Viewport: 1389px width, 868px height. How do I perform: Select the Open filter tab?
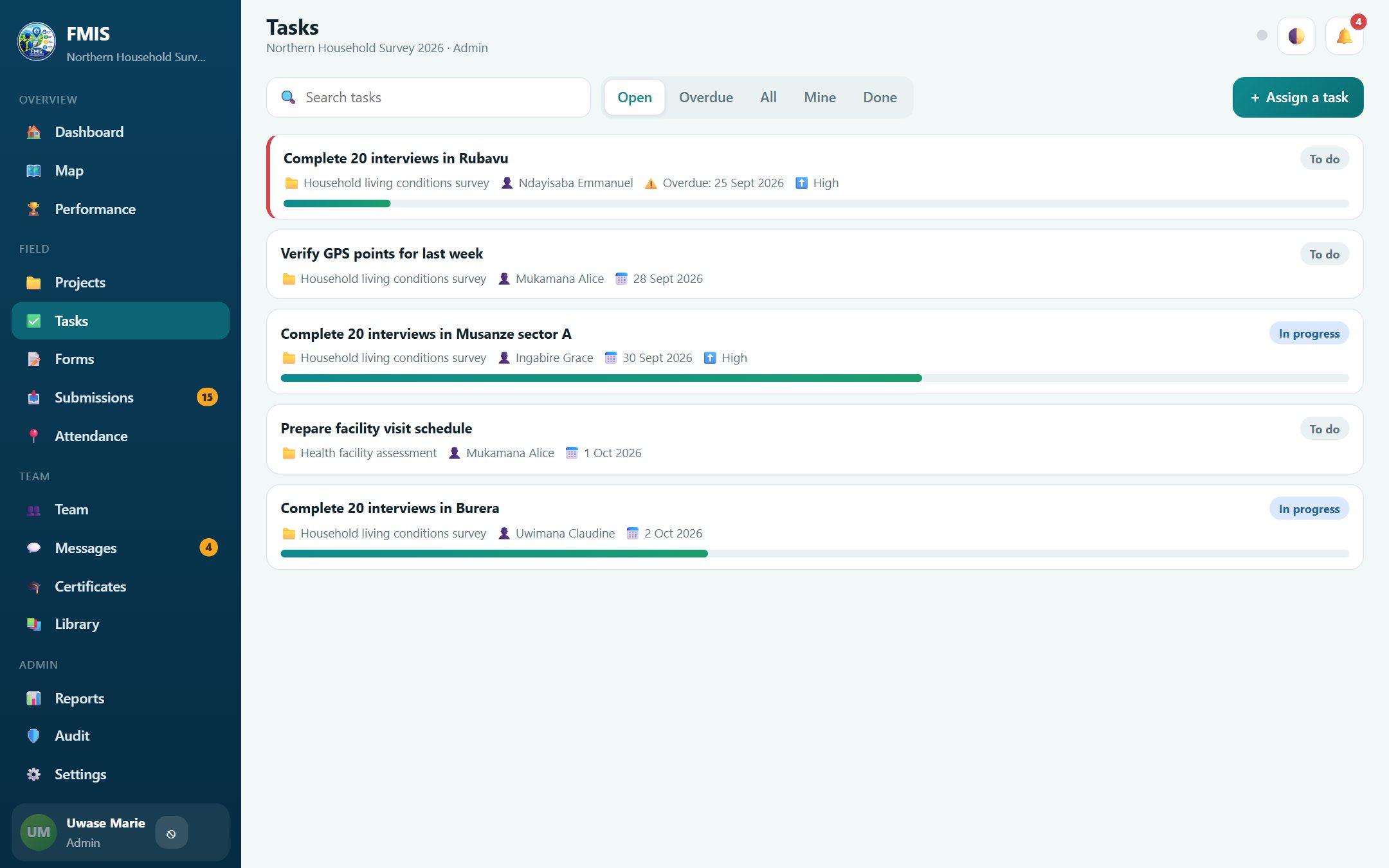pos(635,97)
